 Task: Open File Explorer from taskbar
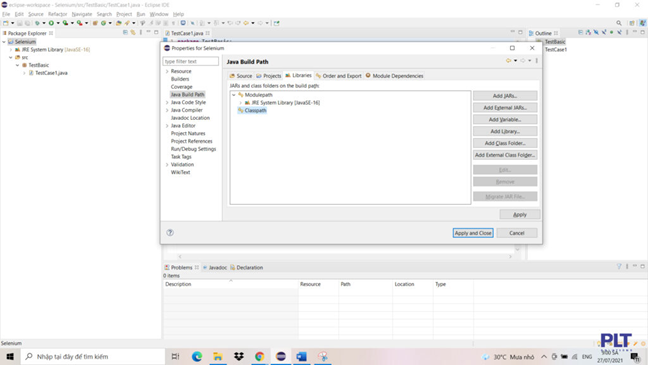(218, 356)
